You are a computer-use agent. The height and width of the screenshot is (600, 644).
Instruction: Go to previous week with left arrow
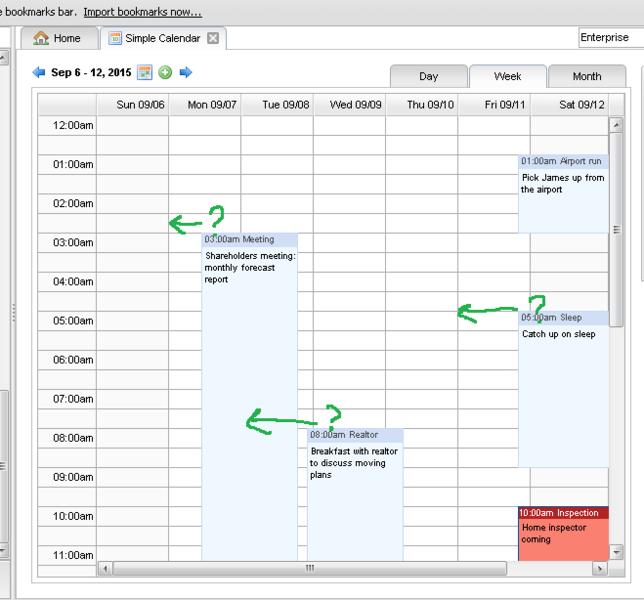point(39,73)
